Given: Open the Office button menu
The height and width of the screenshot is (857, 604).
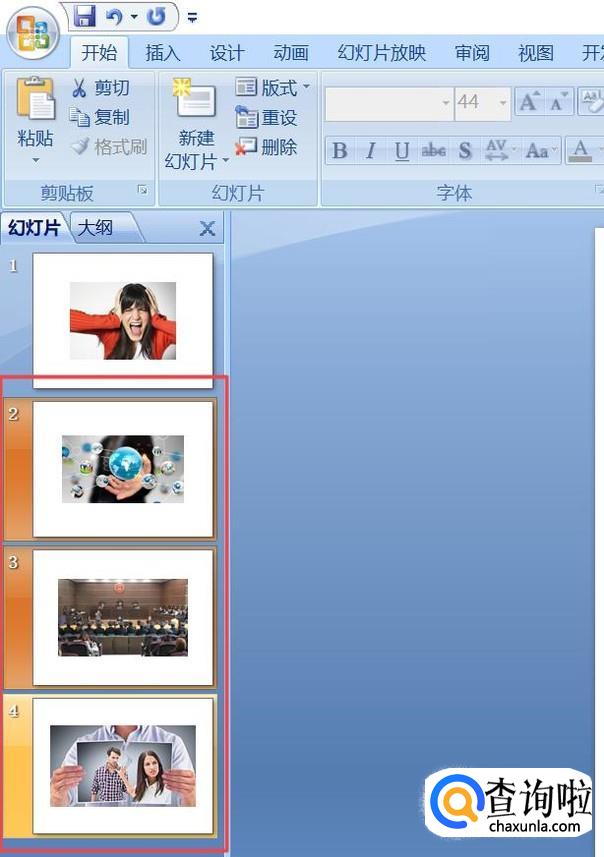Looking at the screenshot, I should click(x=33, y=33).
